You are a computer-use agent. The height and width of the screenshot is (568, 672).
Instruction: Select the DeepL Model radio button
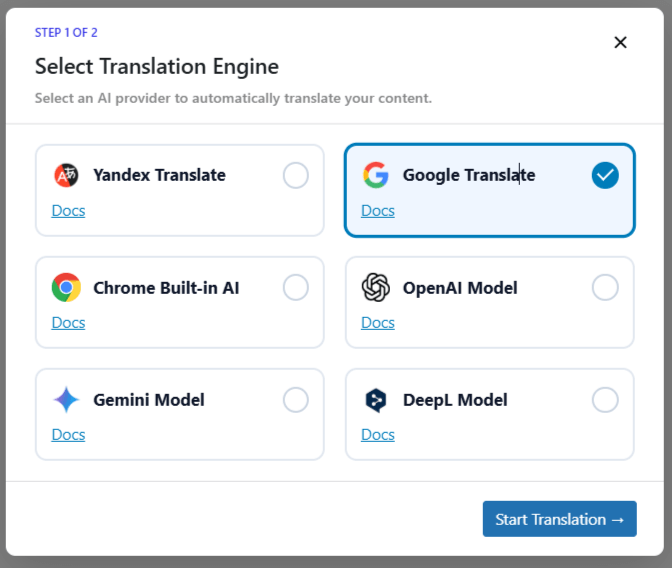[x=605, y=400]
